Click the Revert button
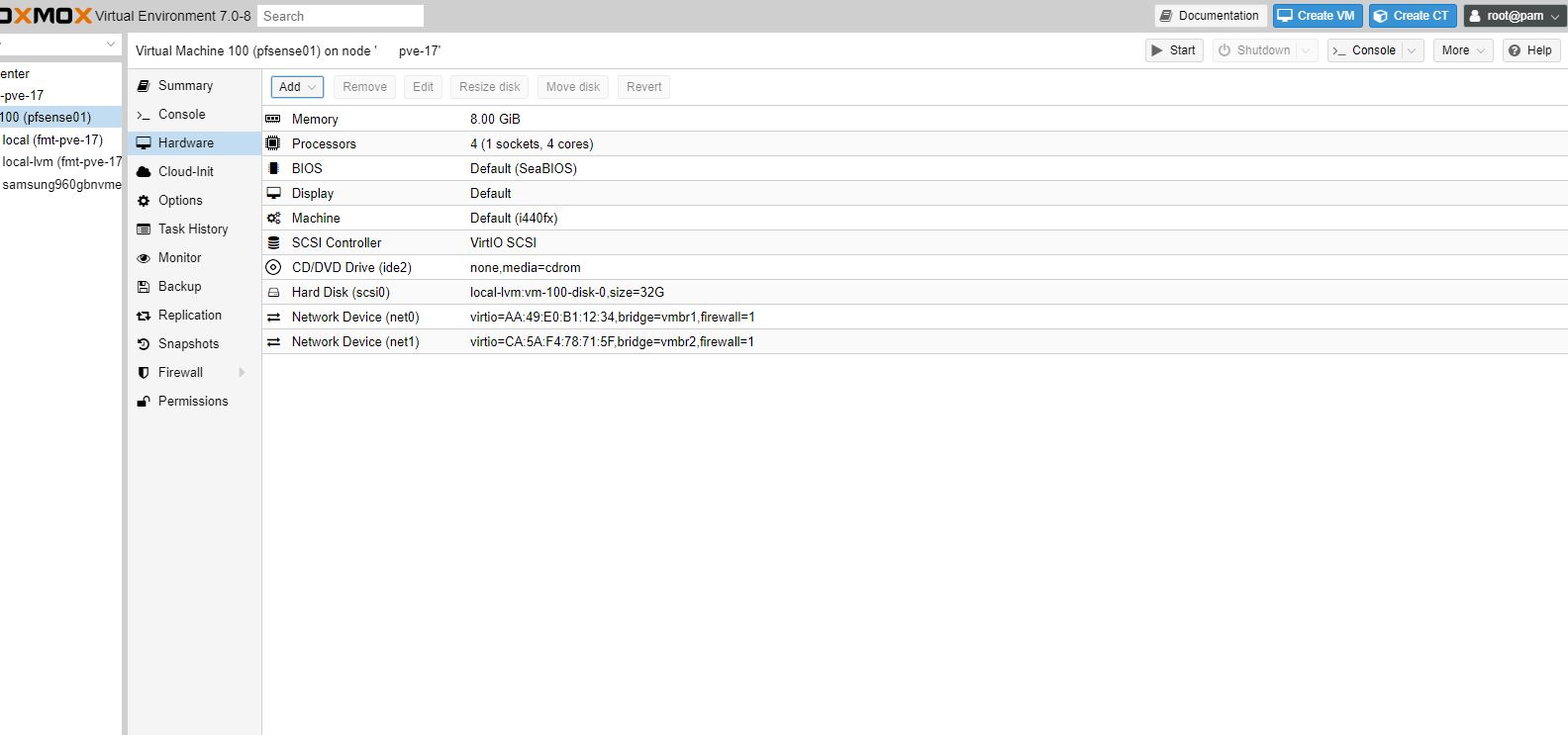Screen dimensions: 1568x735 643,87
